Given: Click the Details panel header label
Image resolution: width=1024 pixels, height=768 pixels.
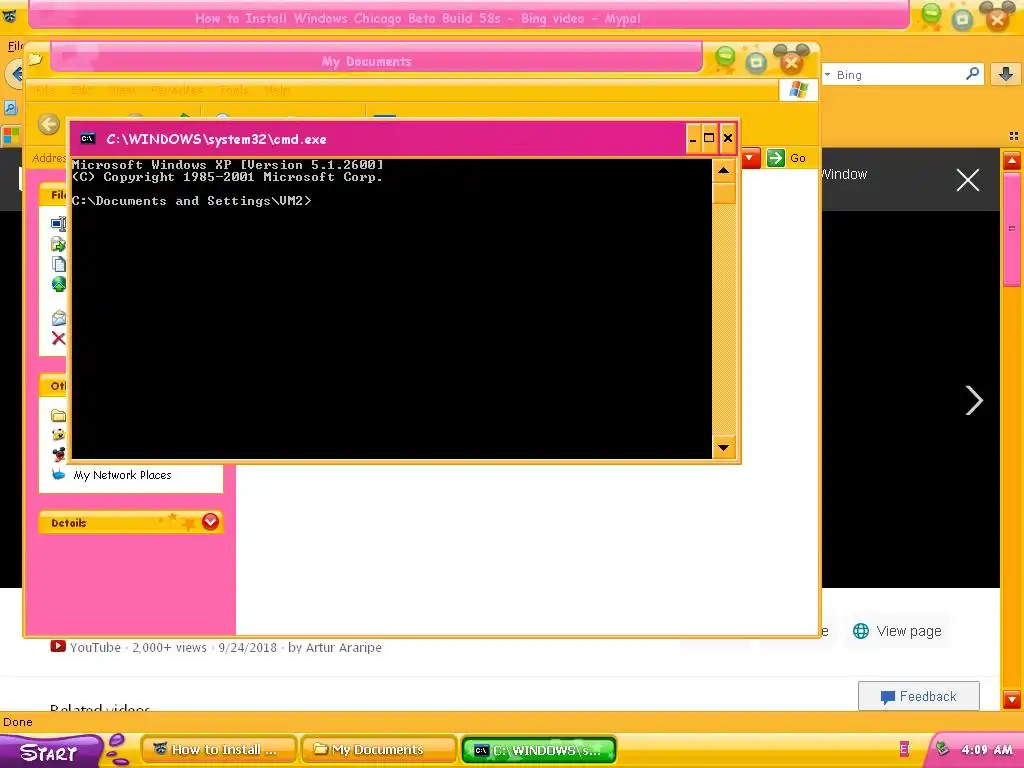Looking at the screenshot, I should (69, 522).
